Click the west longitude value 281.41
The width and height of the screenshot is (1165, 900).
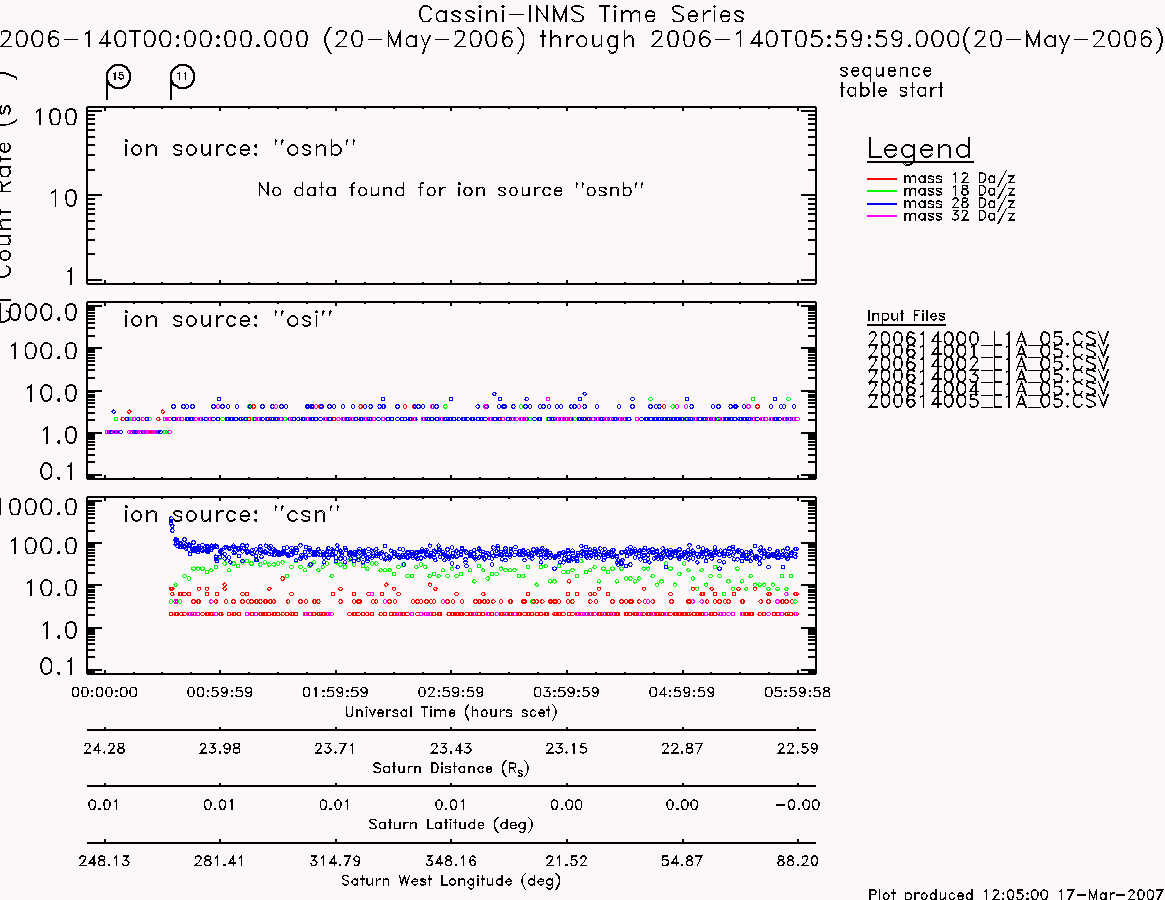click(x=219, y=861)
